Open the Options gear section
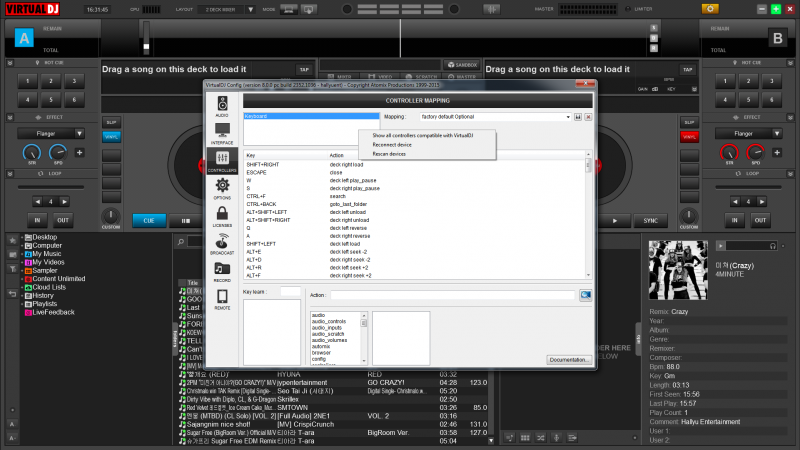This screenshot has height=450, width=800. click(222, 189)
